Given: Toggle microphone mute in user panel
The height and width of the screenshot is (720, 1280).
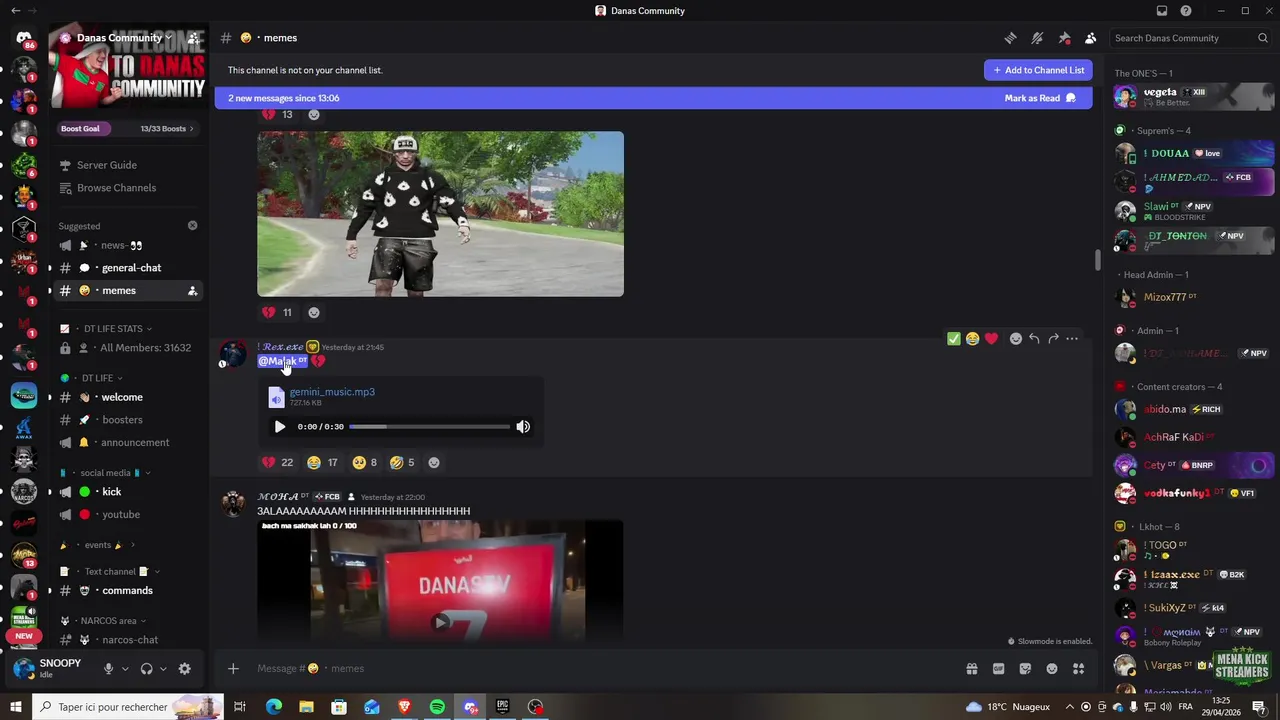Looking at the screenshot, I should click(x=108, y=668).
